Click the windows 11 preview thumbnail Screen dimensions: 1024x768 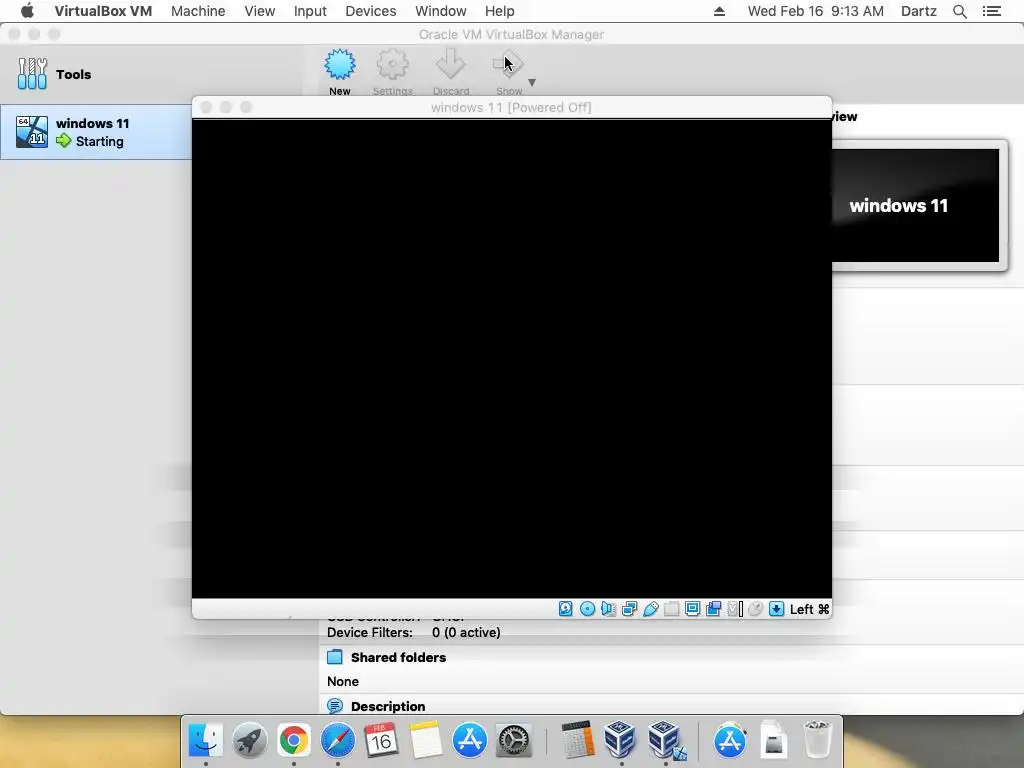pos(914,205)
